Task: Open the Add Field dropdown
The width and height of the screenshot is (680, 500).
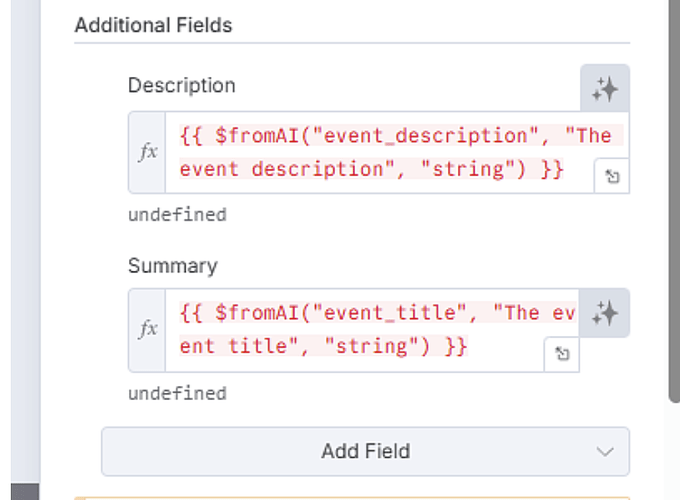Action: coord(365,451)
